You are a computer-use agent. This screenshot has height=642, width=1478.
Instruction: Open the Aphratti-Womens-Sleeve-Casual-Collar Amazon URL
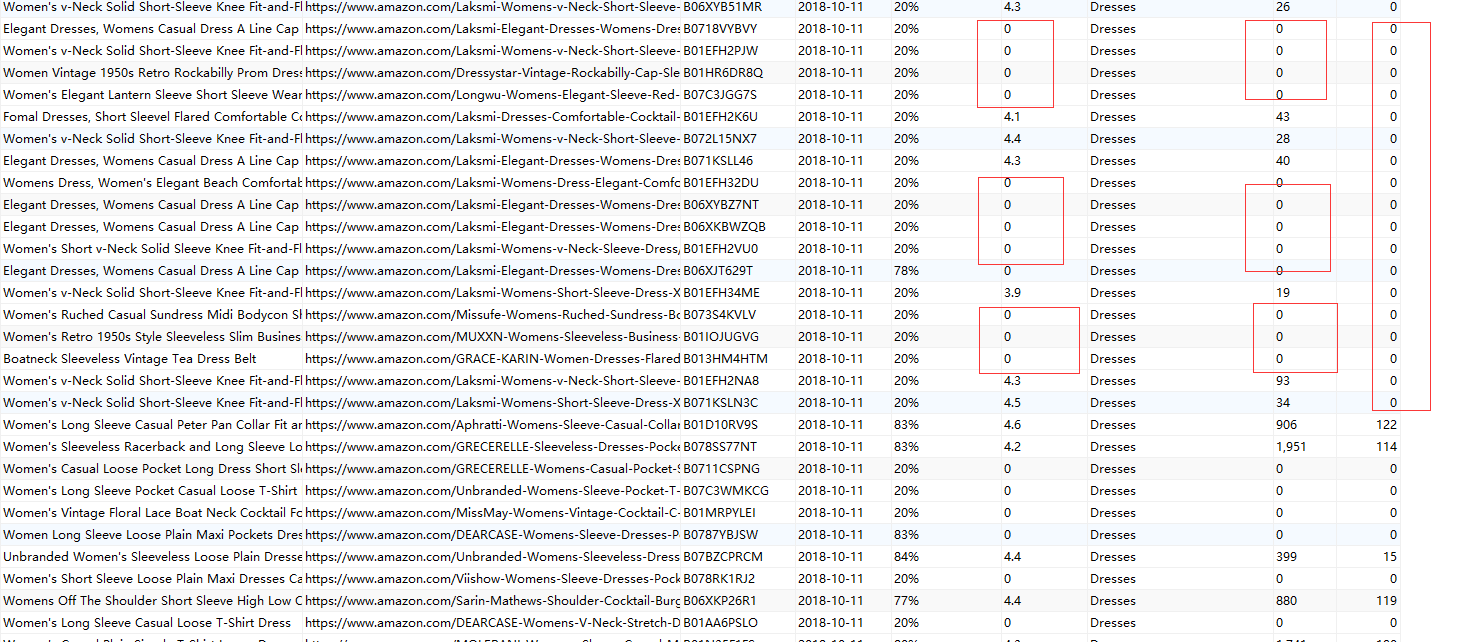pos(492,424)
